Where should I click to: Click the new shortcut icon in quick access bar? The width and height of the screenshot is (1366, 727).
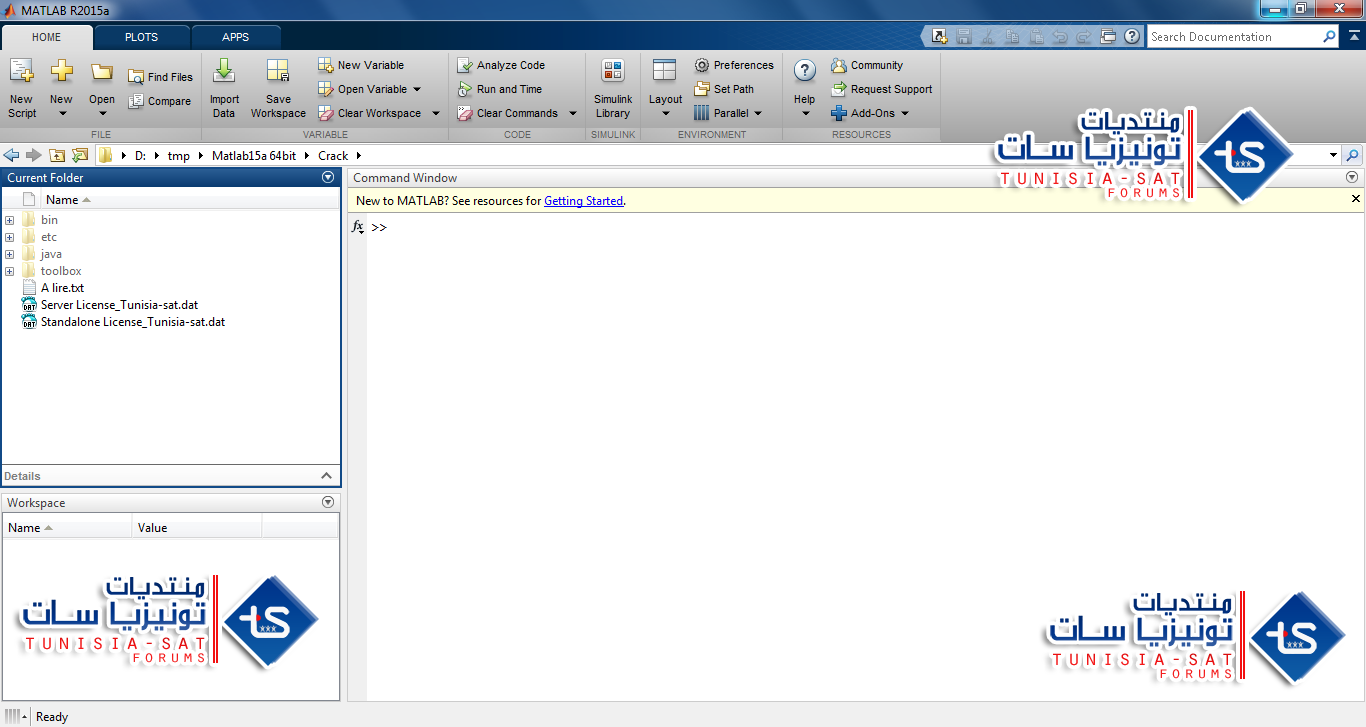pyautogui.click(x=939, y=36)
